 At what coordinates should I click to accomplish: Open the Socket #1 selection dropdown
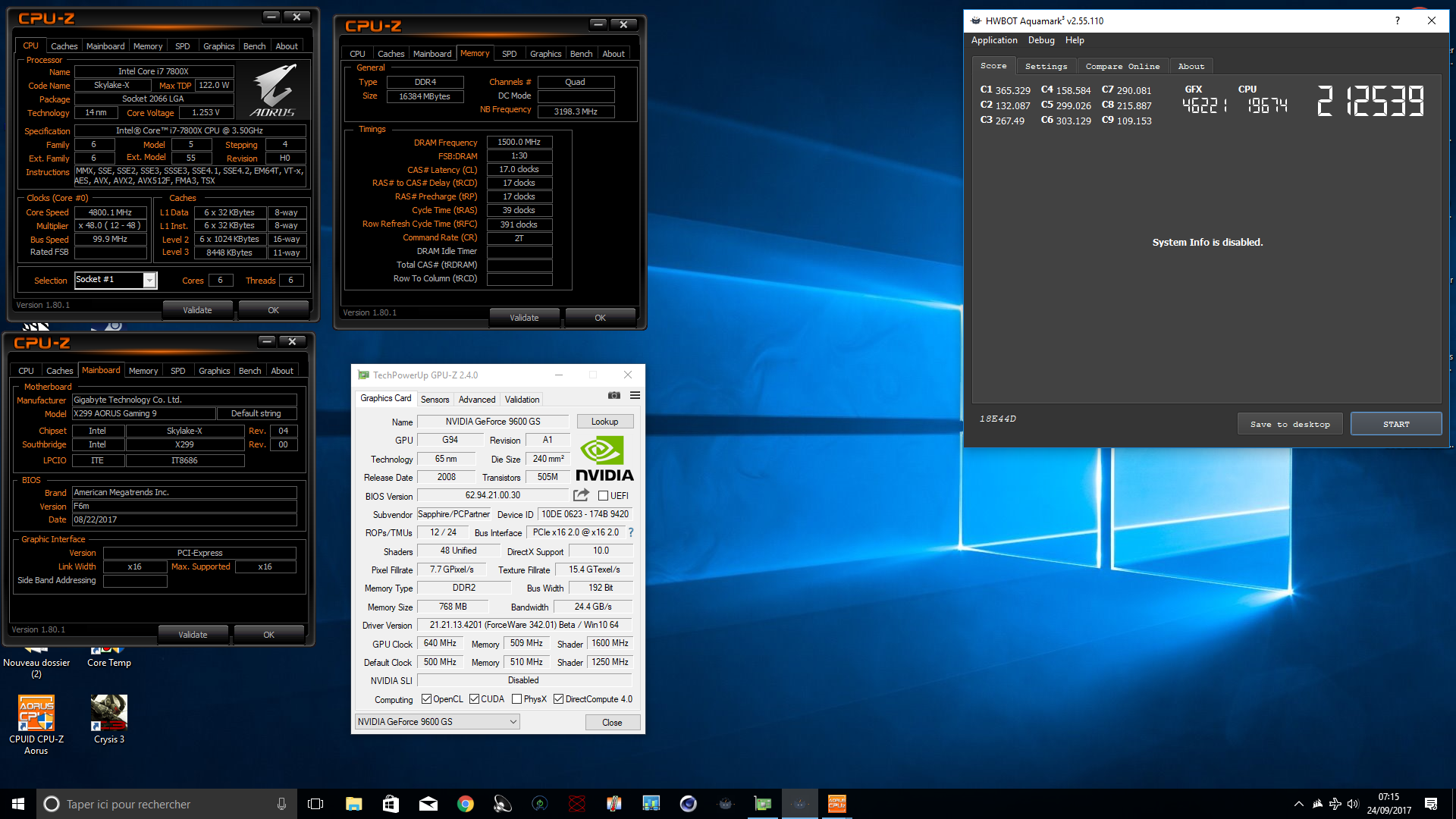pos(115,280)
